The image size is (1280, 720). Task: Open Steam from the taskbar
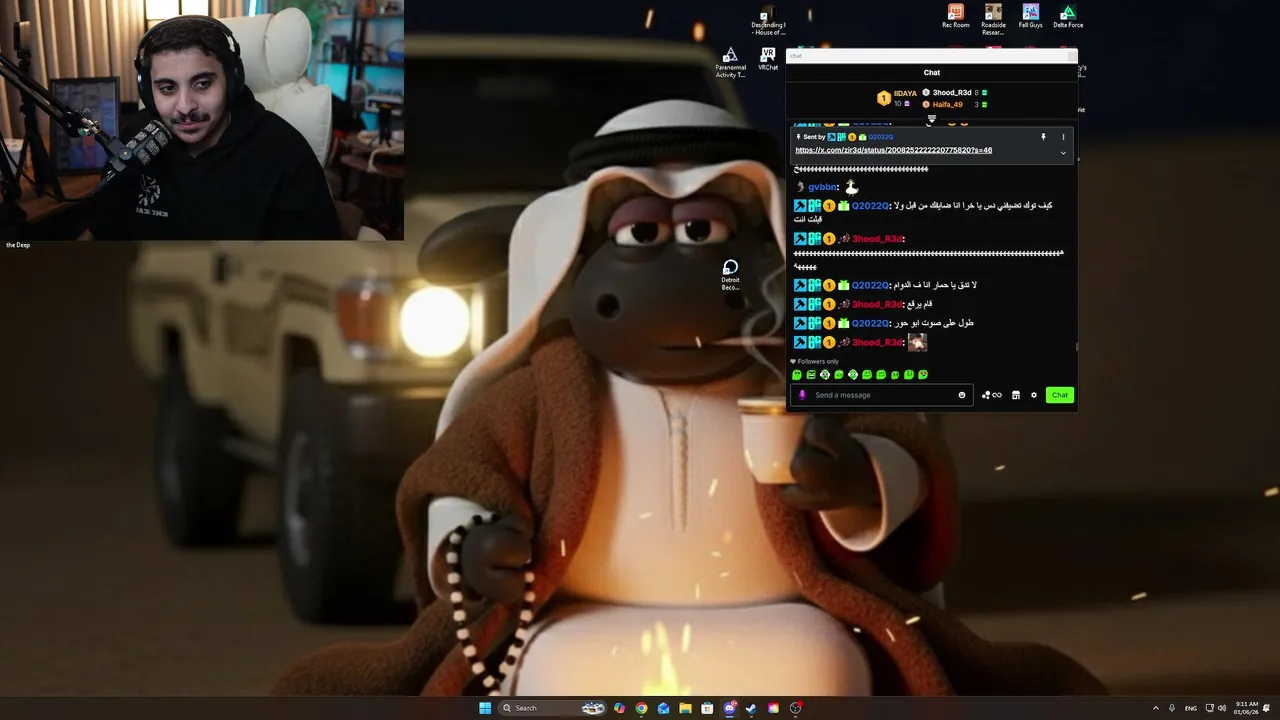tap(751, 708)
